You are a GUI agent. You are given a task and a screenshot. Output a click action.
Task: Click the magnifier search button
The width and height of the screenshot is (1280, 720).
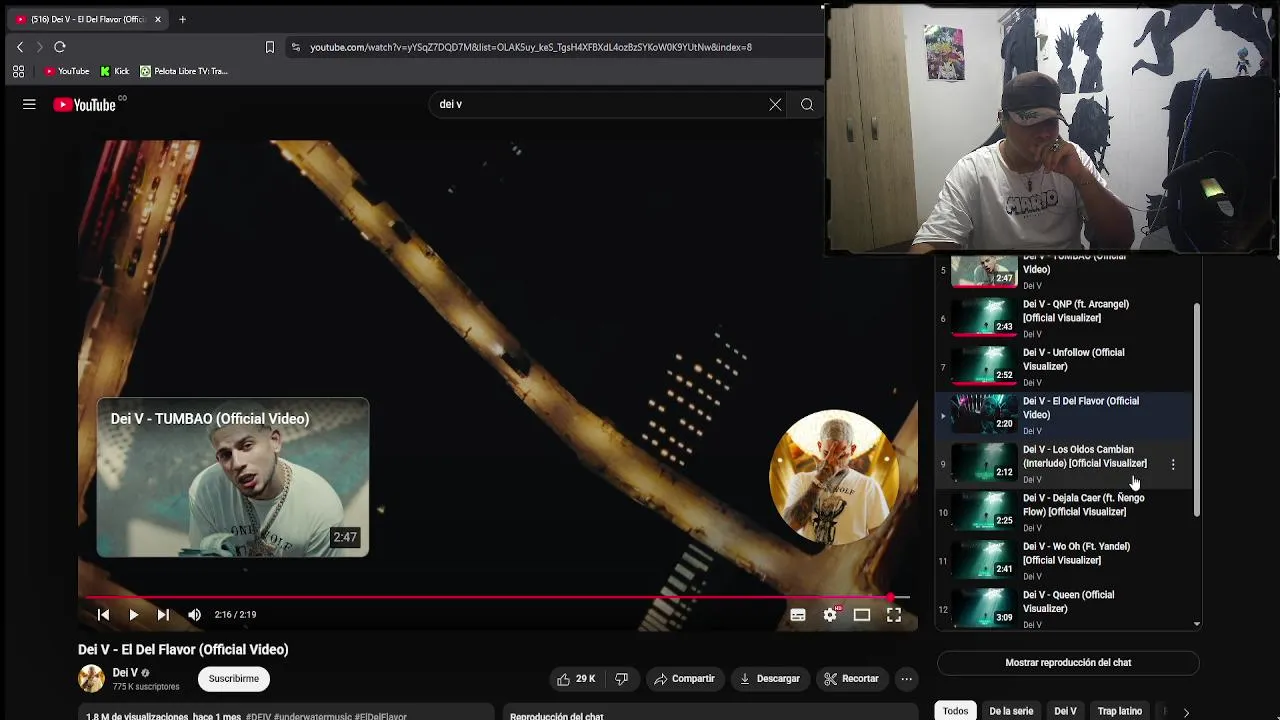(807, 104)
